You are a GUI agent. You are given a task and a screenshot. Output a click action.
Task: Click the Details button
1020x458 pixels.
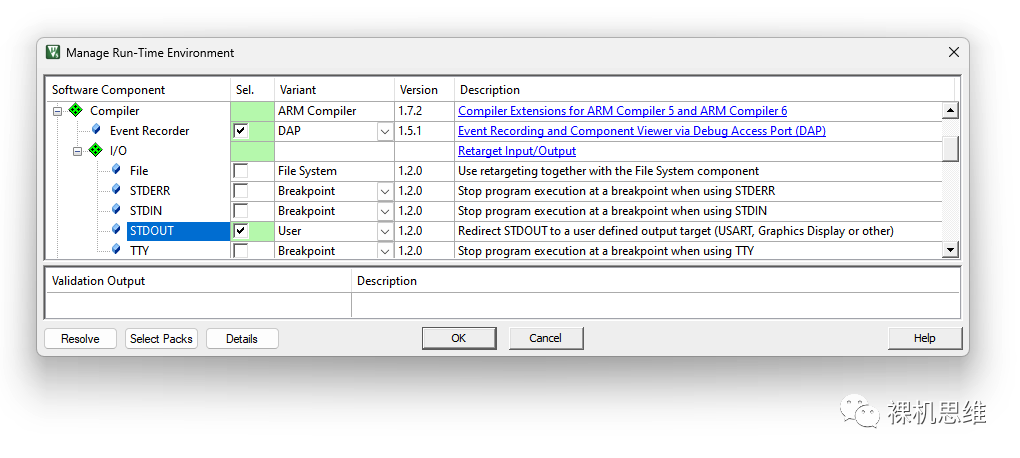242,338
